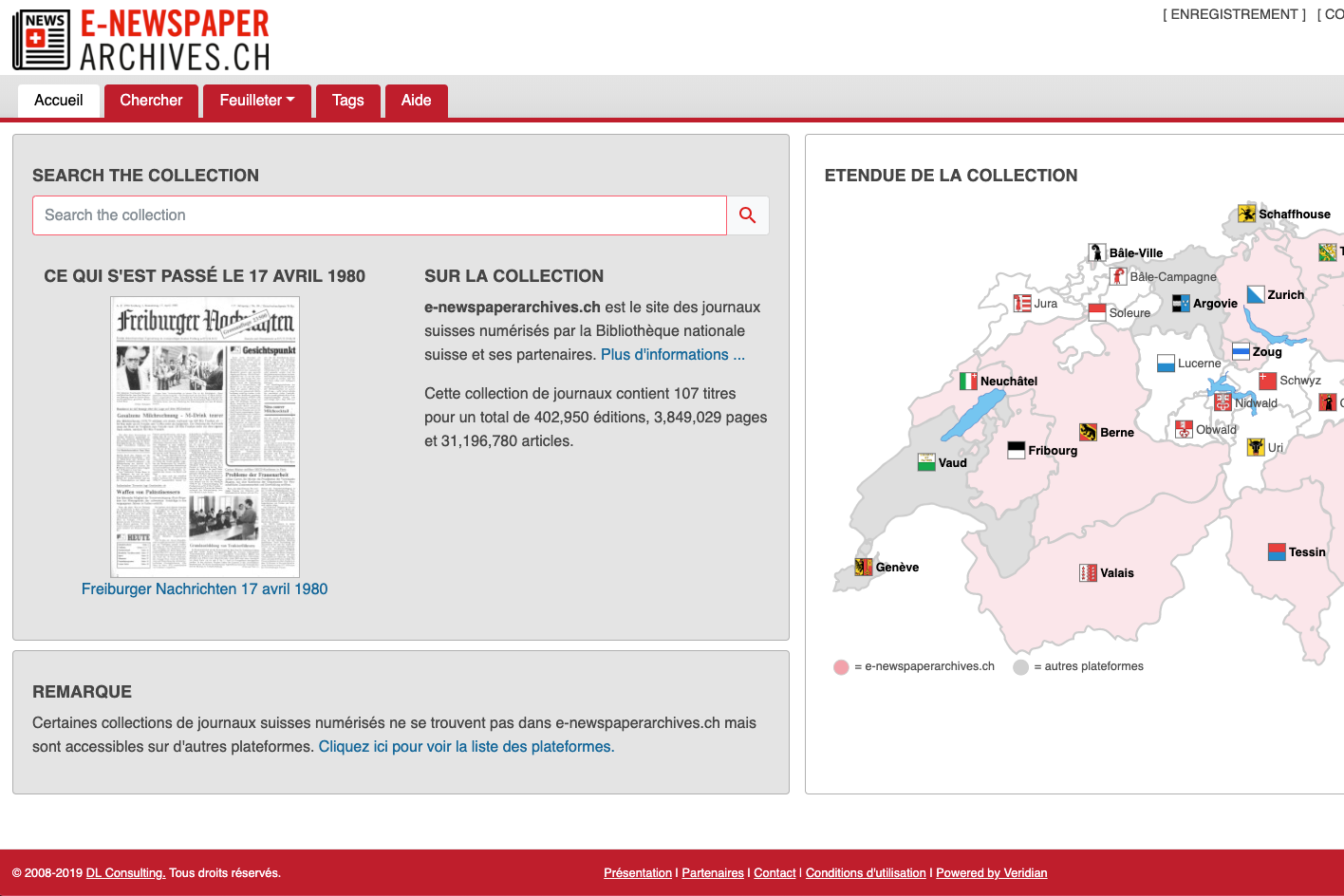Select the Obwald canton flag

(1185, 429)
